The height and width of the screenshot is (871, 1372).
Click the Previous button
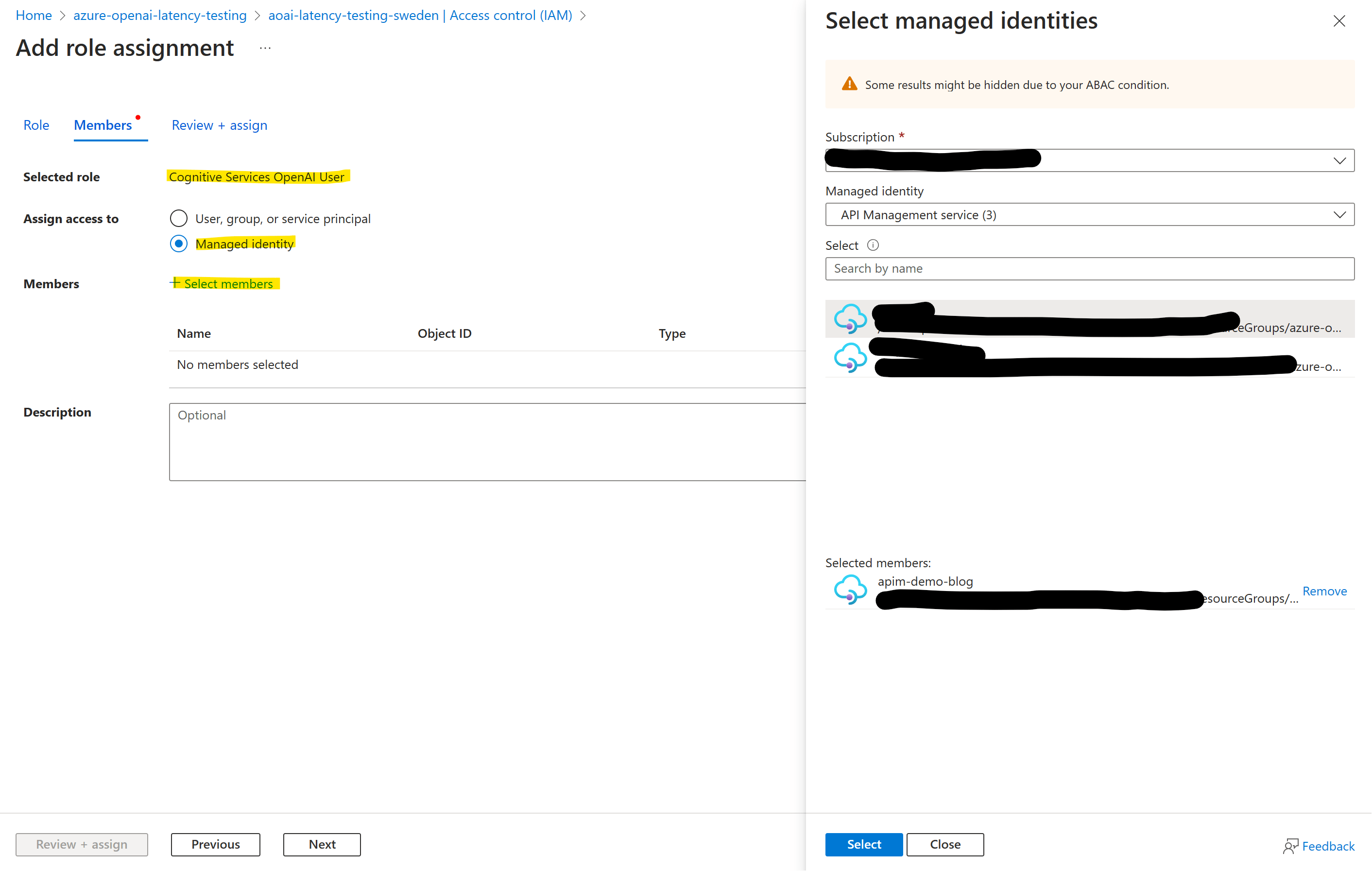point(215,844)
